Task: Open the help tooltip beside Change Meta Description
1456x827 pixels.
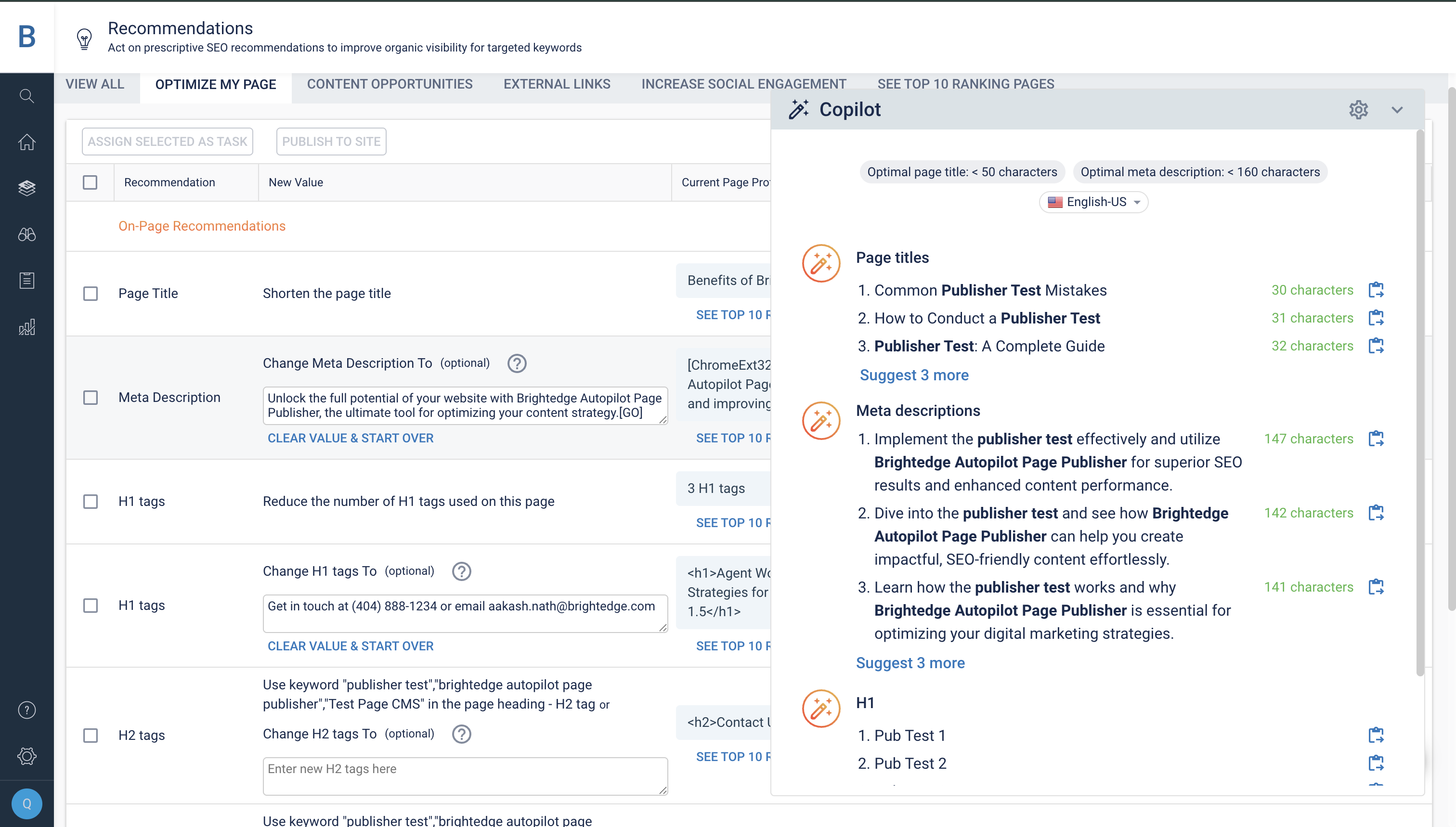Action: 517,363
